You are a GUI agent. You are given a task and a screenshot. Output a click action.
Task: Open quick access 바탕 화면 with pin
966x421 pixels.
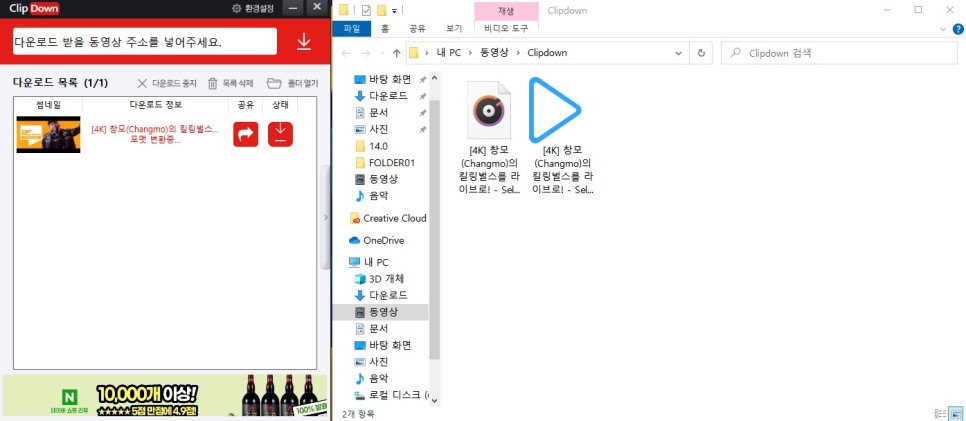point(383,80)
